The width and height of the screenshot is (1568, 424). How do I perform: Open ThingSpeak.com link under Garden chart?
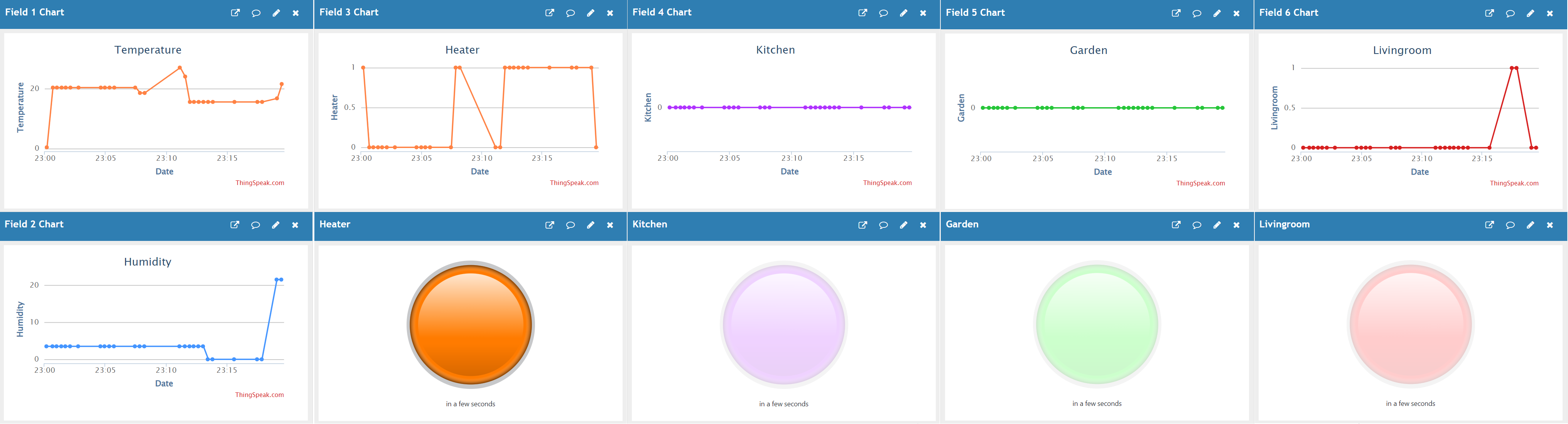coord(1200,183)
